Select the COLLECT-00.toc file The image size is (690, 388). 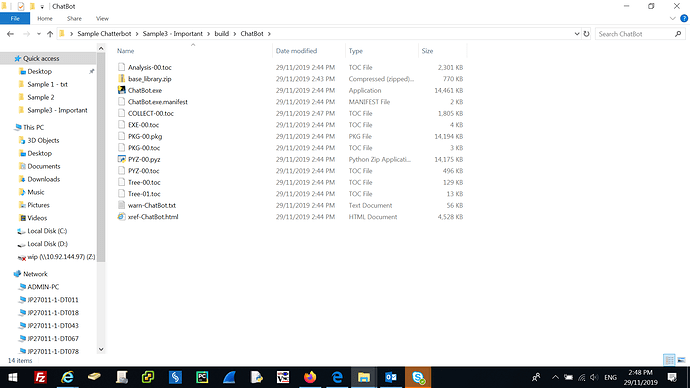coord(150,113)
